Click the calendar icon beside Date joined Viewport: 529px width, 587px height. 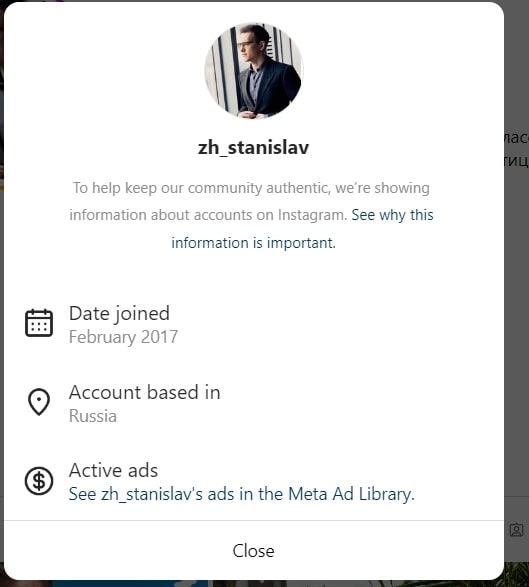(39, 323)
